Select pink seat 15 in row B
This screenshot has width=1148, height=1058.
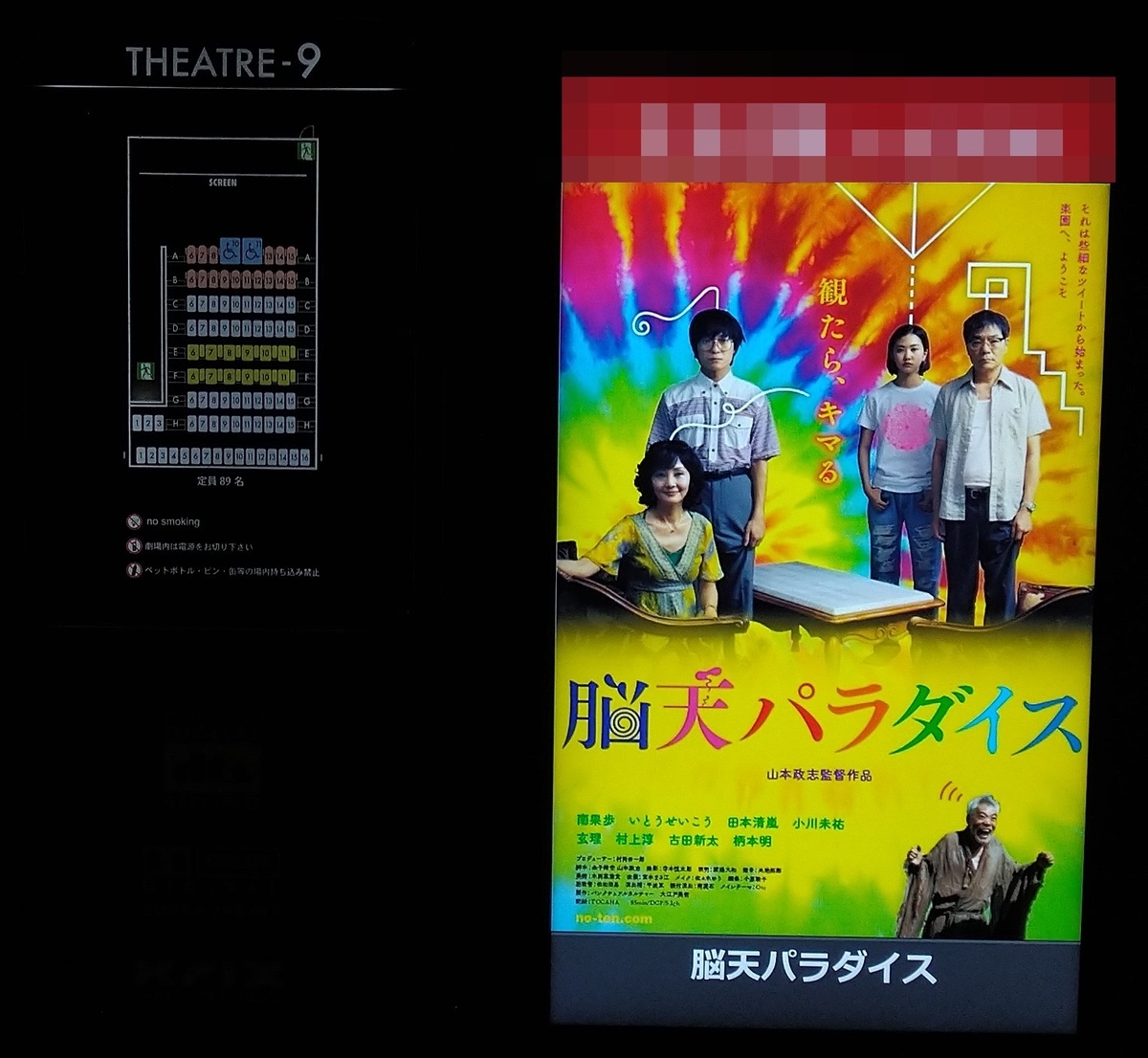coord(291,280)
